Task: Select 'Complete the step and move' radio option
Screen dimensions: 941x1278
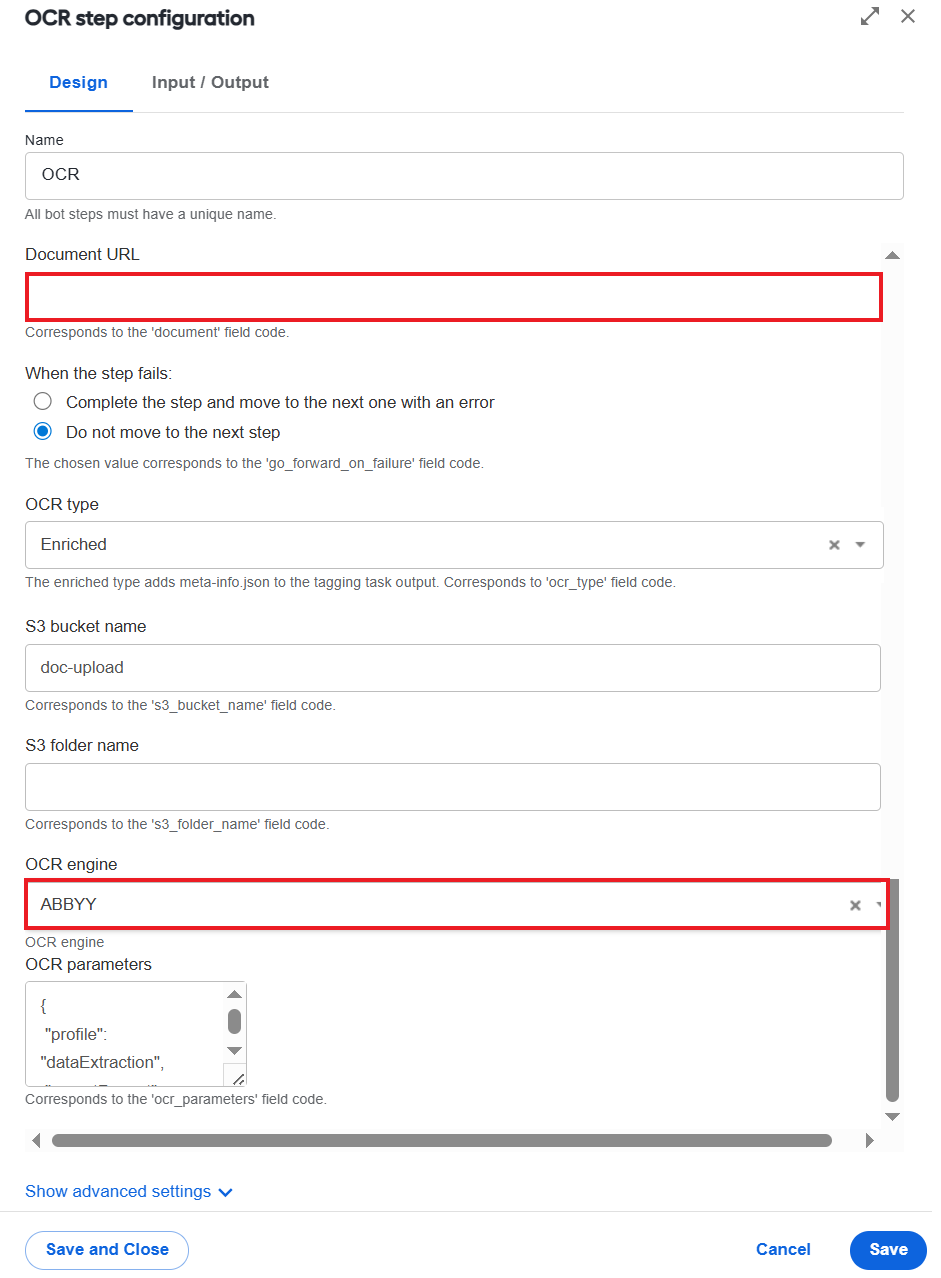Action: pos(42,402)
